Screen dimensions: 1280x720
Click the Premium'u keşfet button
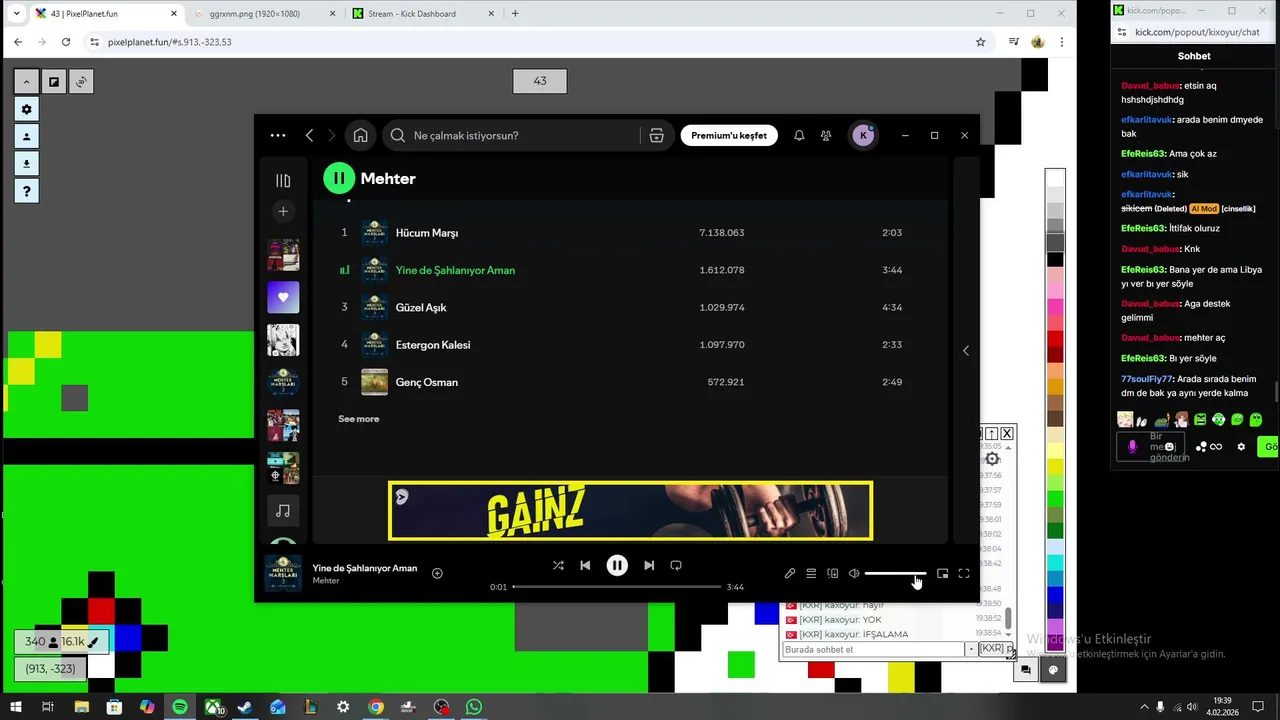729,135
